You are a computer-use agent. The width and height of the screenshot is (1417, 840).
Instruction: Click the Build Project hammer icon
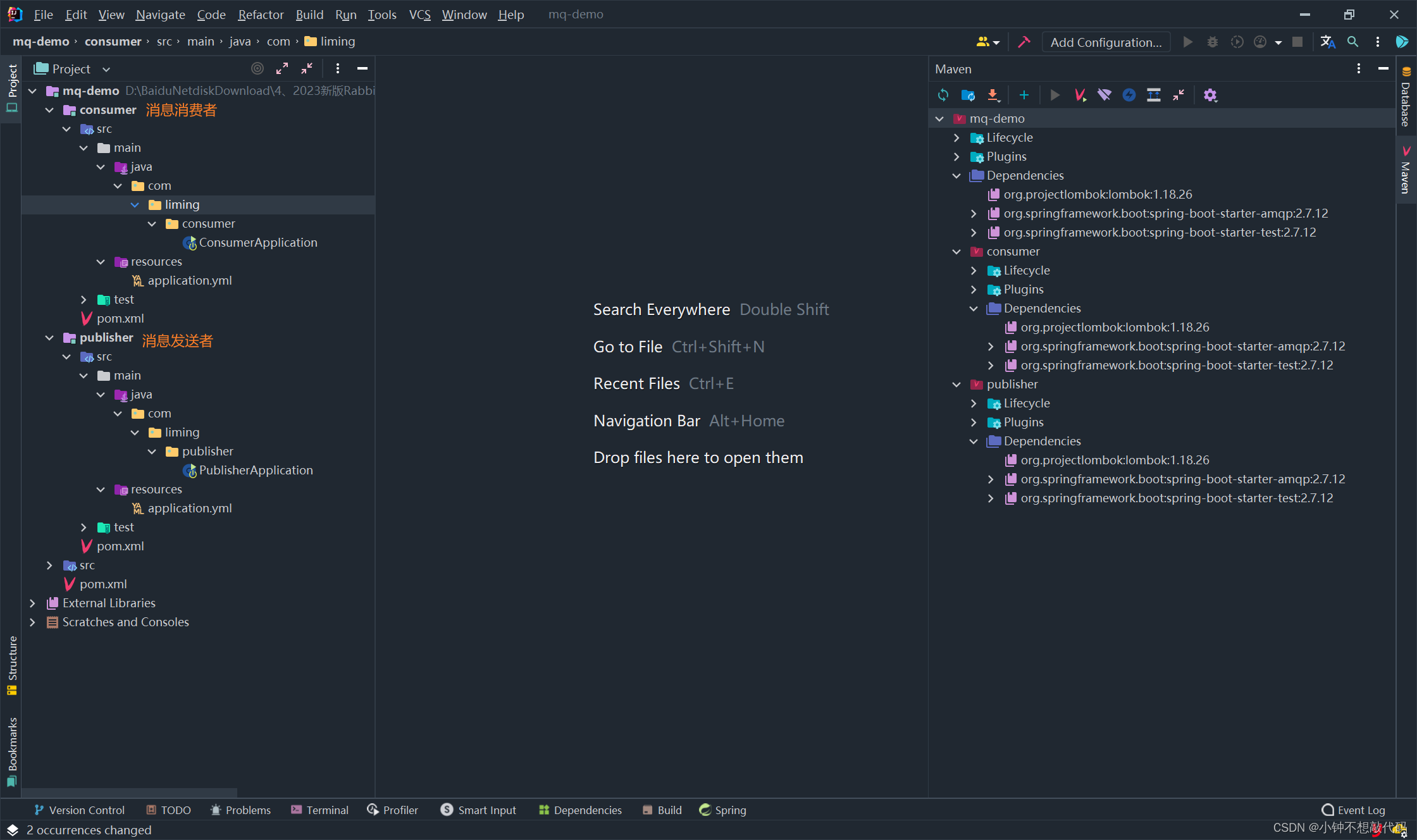(1024, 42)
